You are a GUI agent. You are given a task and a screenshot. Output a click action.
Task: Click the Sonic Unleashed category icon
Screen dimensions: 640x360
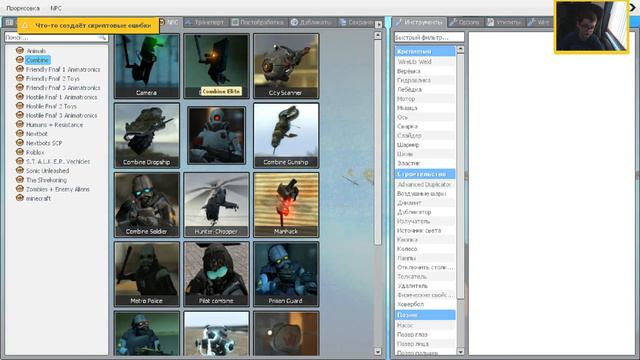[x=20, y=170]
